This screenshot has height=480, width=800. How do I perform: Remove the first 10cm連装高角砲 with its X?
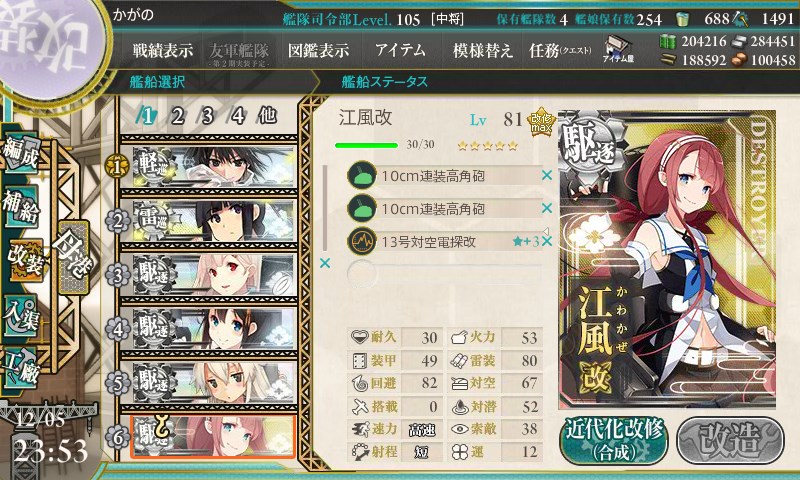[x=546, y=175]
